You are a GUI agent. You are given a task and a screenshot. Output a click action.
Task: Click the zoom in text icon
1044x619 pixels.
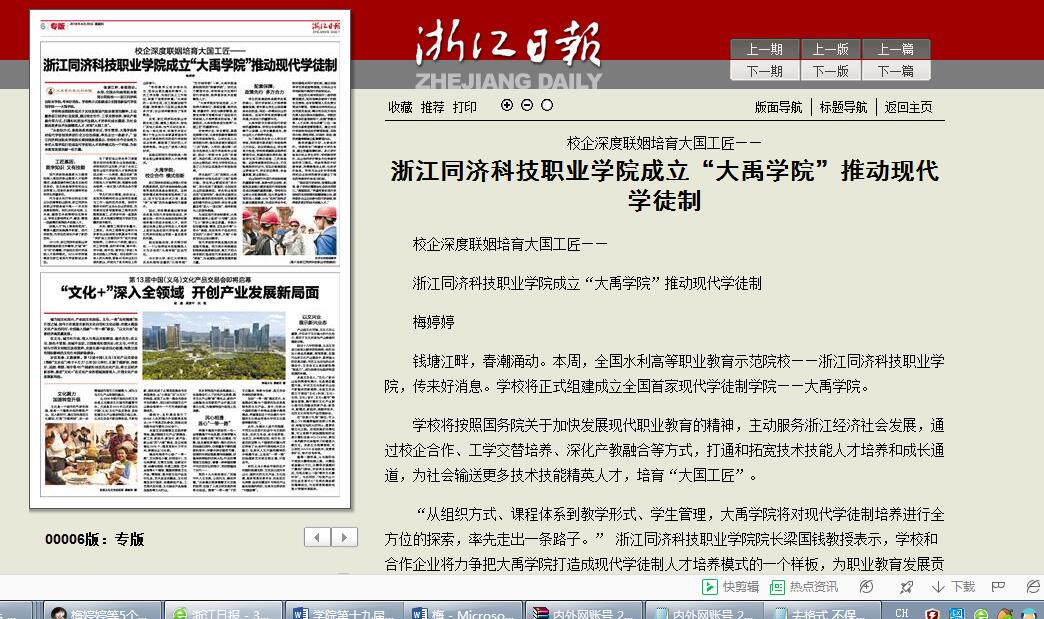(507, 105)
